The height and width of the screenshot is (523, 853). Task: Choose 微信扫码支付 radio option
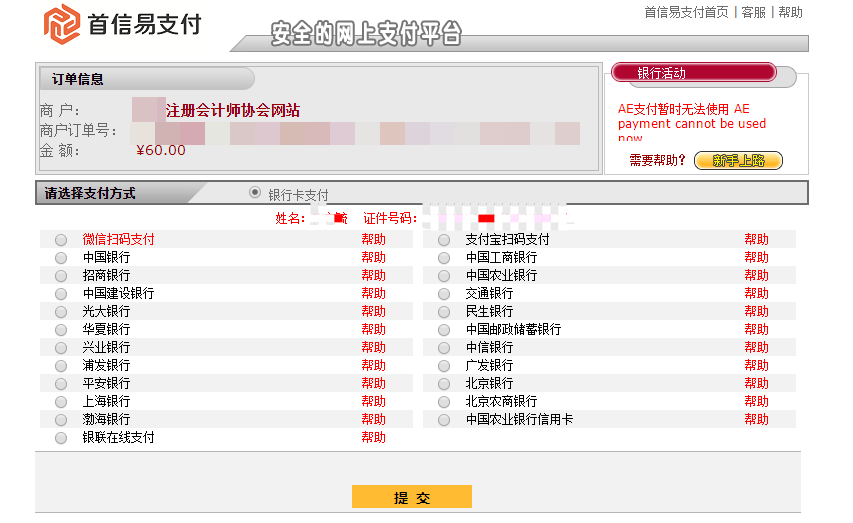[x=61, y=240]
